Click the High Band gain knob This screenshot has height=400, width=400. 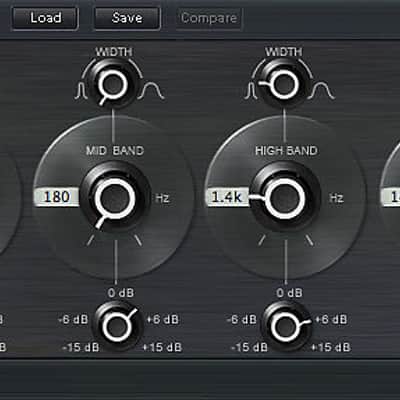click(x=286, y=326)
